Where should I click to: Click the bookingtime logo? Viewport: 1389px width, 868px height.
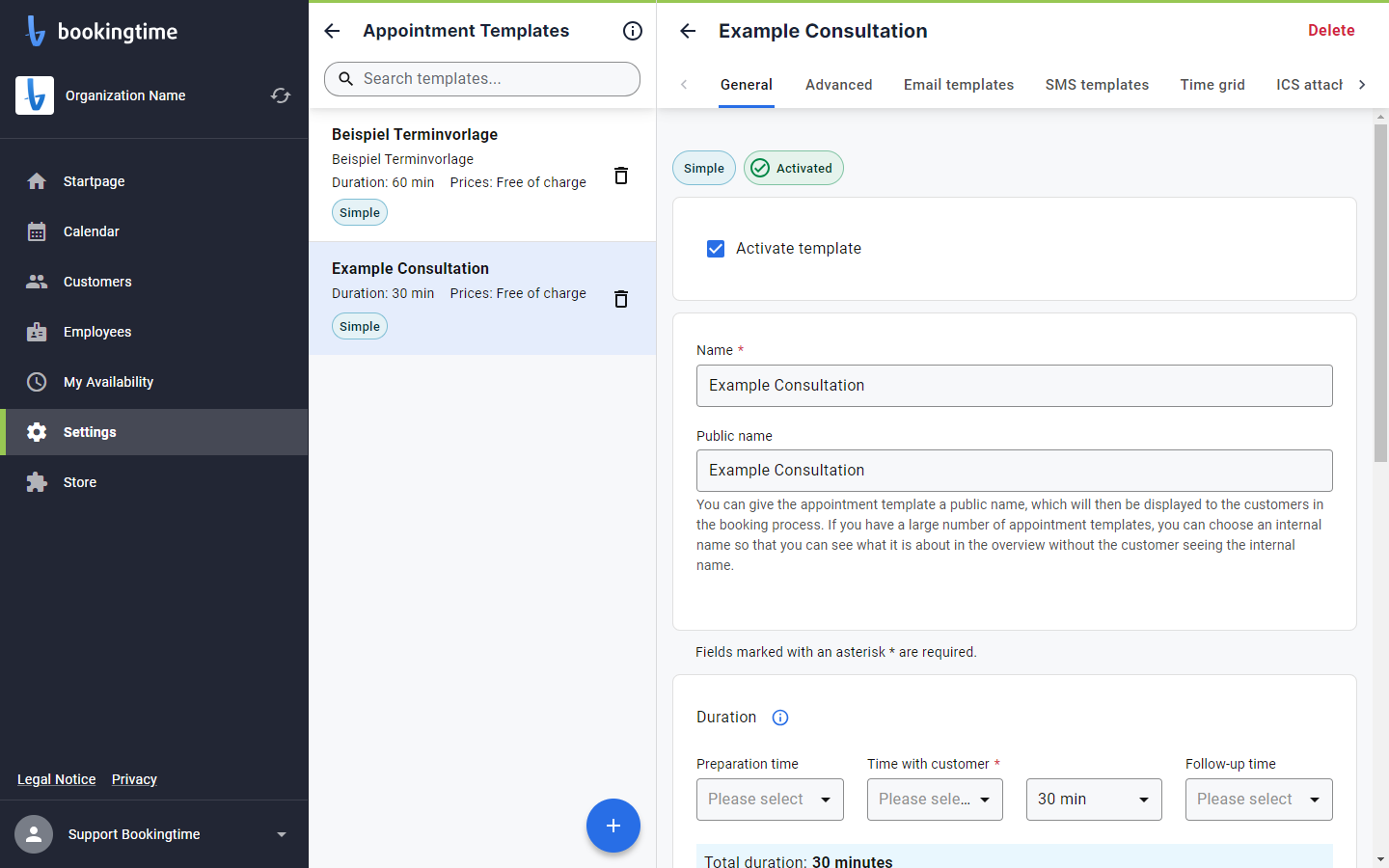pos(101,31)
